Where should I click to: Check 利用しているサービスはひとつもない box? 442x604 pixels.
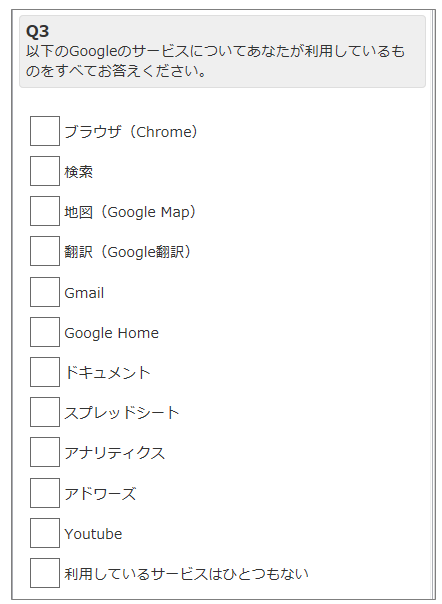tap(45, 573)
